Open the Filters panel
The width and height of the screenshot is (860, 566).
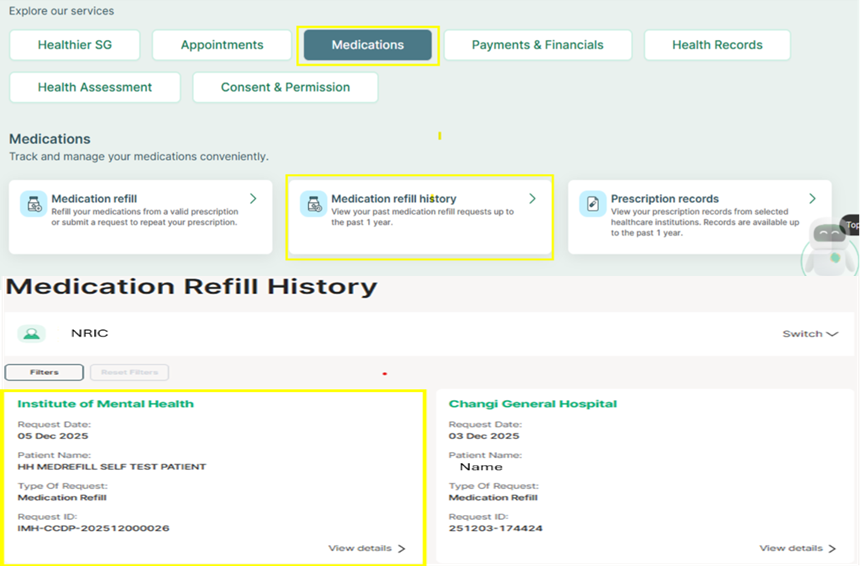click(x=44, y=372)
